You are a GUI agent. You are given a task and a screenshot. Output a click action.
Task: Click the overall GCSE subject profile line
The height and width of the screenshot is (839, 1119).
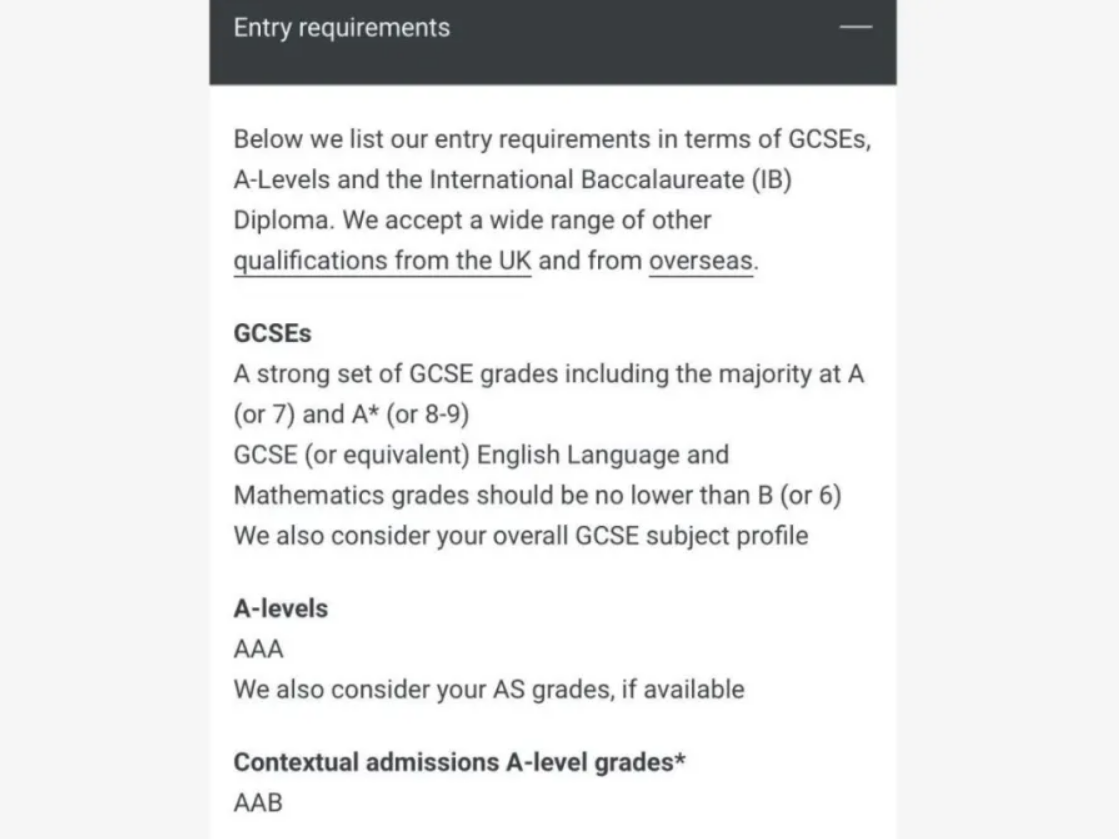[x=521, y=536]
